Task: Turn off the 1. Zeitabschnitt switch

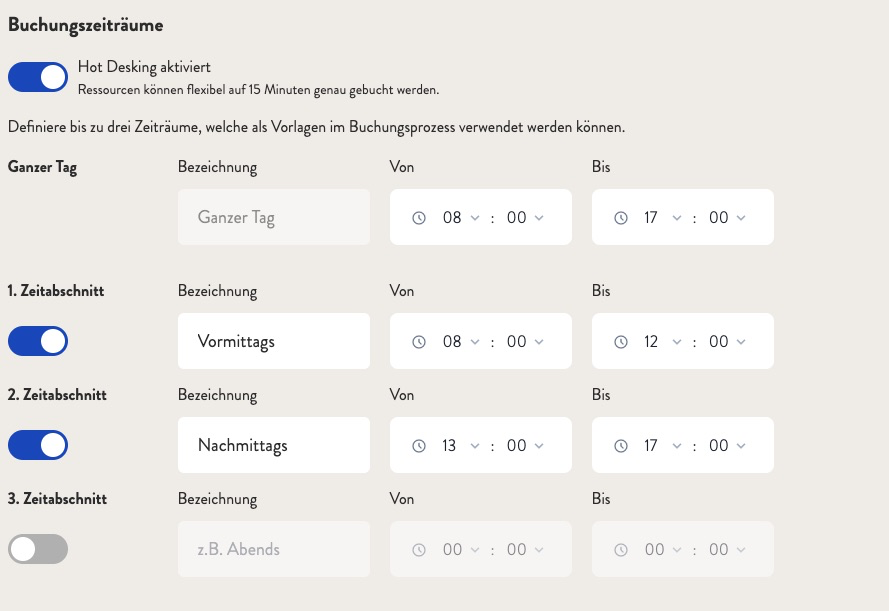Action: click(x=38, y=341)
